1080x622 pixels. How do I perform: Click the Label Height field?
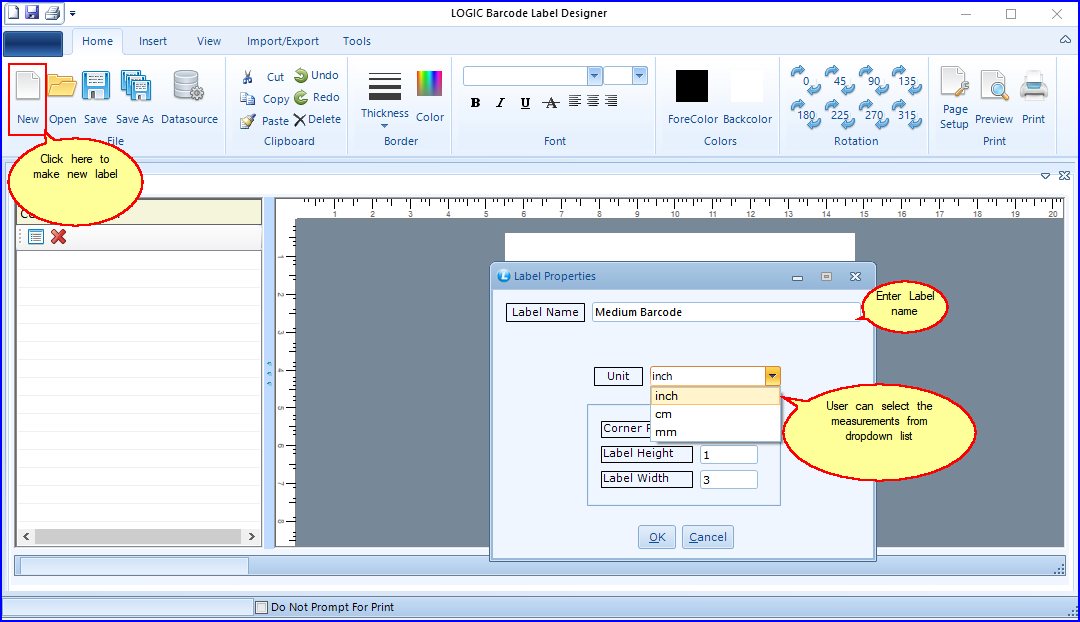point(729,455)
